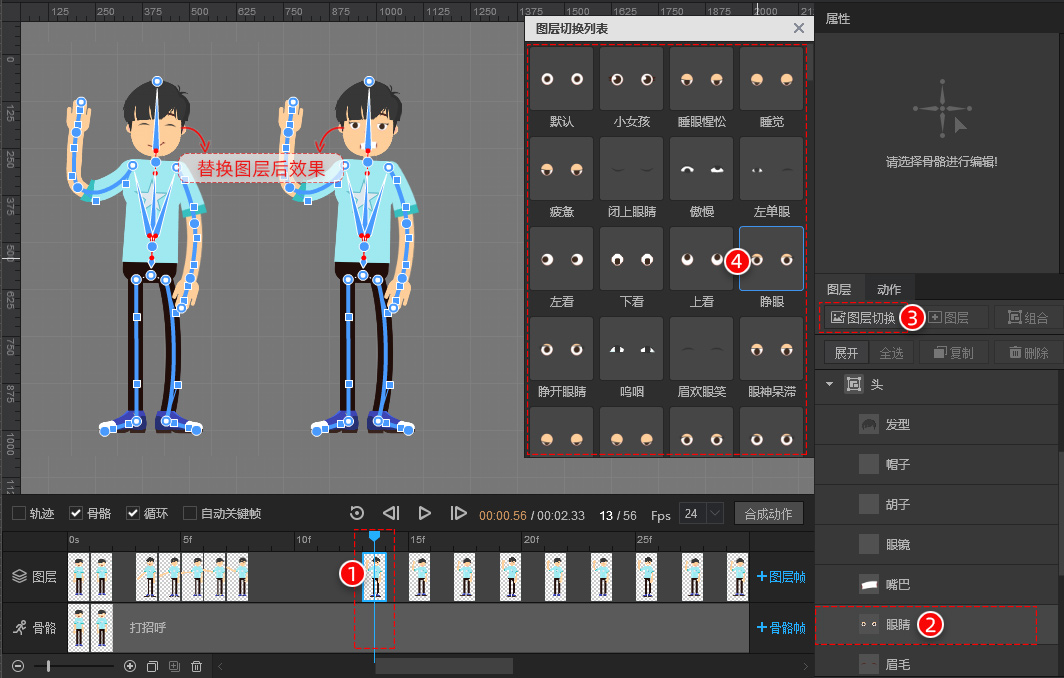
Task: Uncheck the 骨骼 checkbox
Action: click(x=76, y=513)
